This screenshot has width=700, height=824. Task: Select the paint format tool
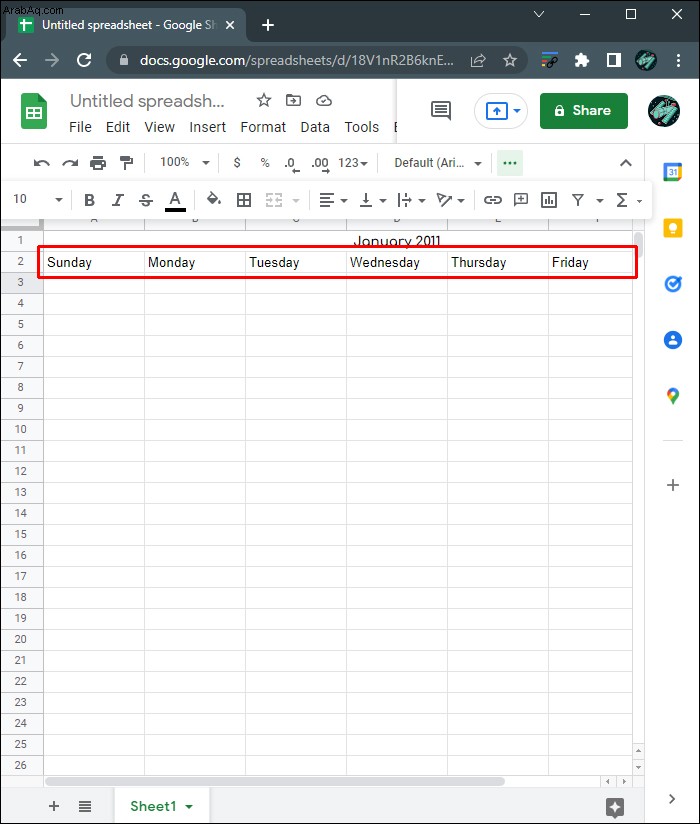pyautogui.click(x=126, y=163)
